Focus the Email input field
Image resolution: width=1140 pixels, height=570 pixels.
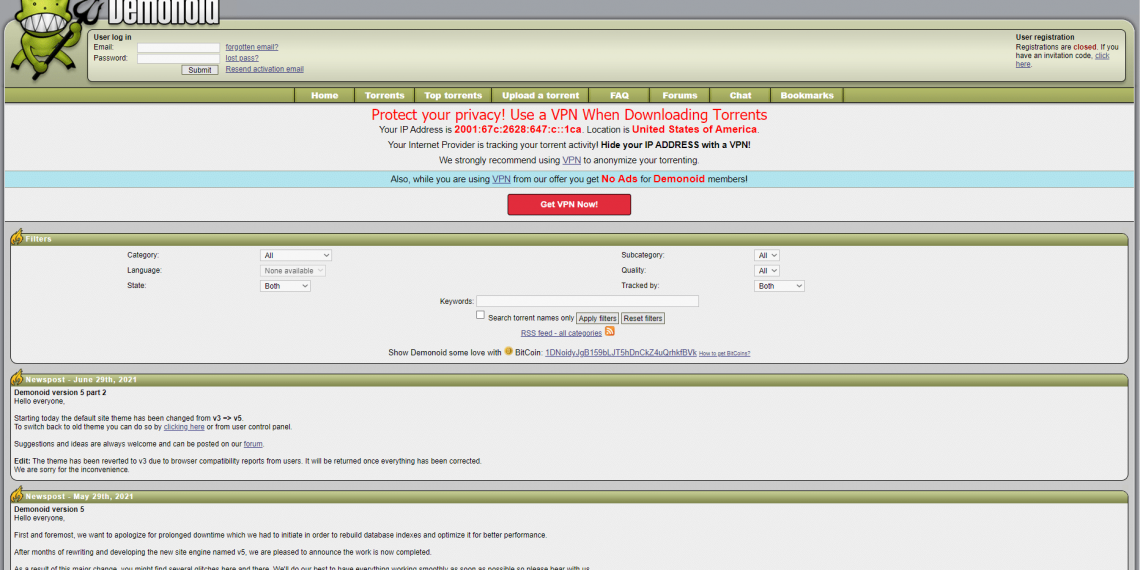(x=178, y=48)
